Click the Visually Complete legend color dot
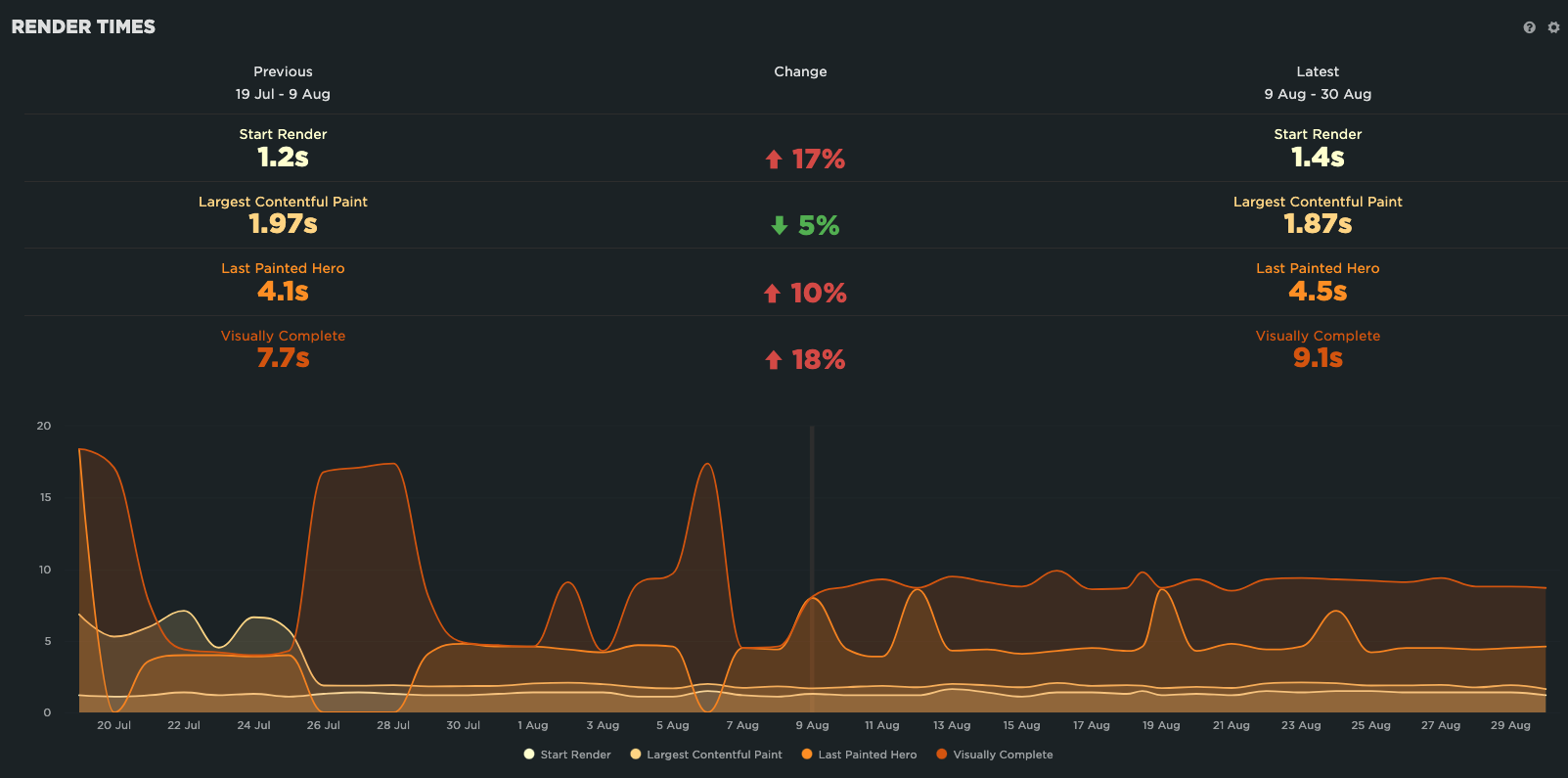 (x=942, y=755)
